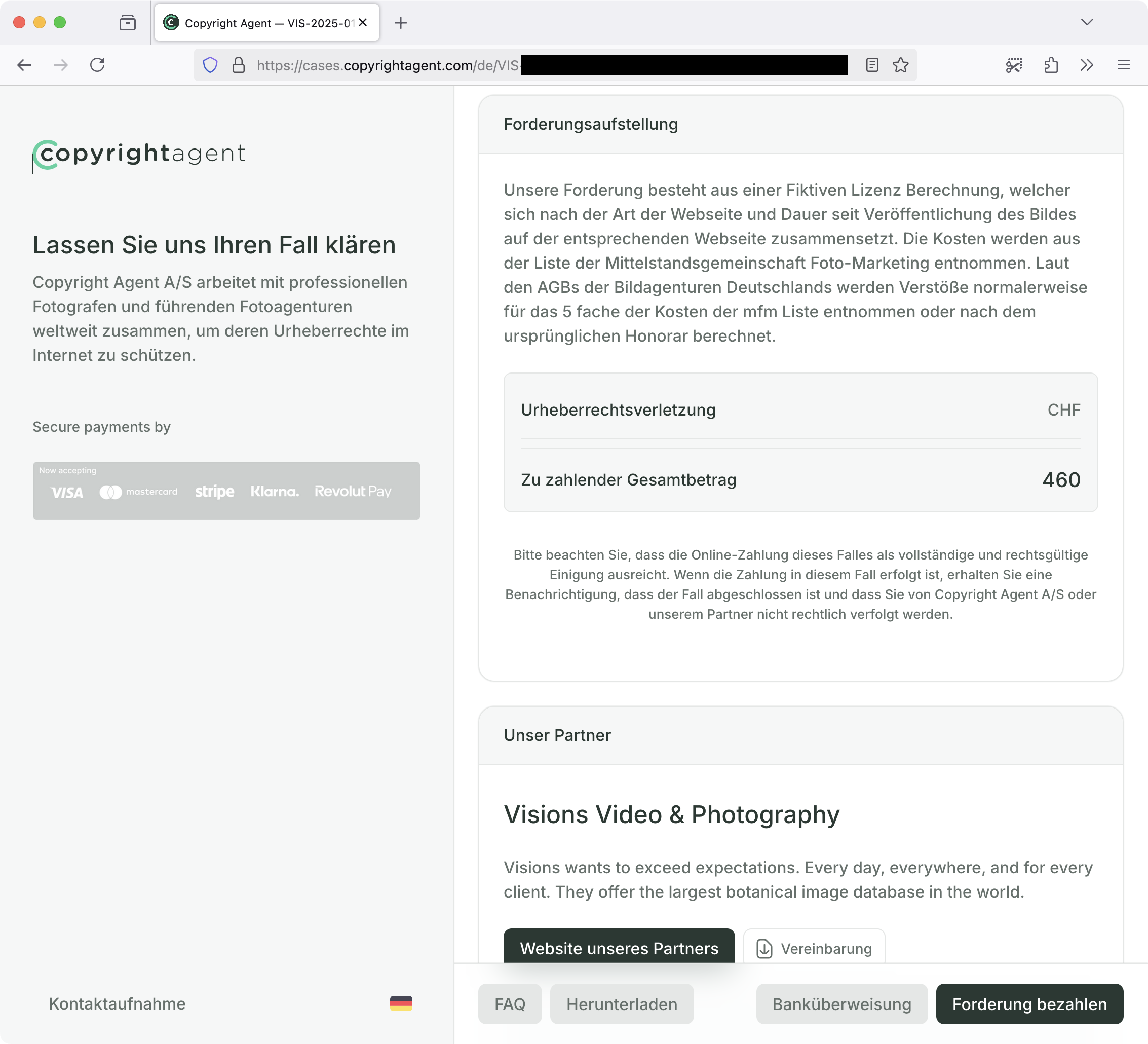This screenshot has height=1044, width=1148.
Task: Open the extensions puzzle icon
Action: click(1051, 65)
